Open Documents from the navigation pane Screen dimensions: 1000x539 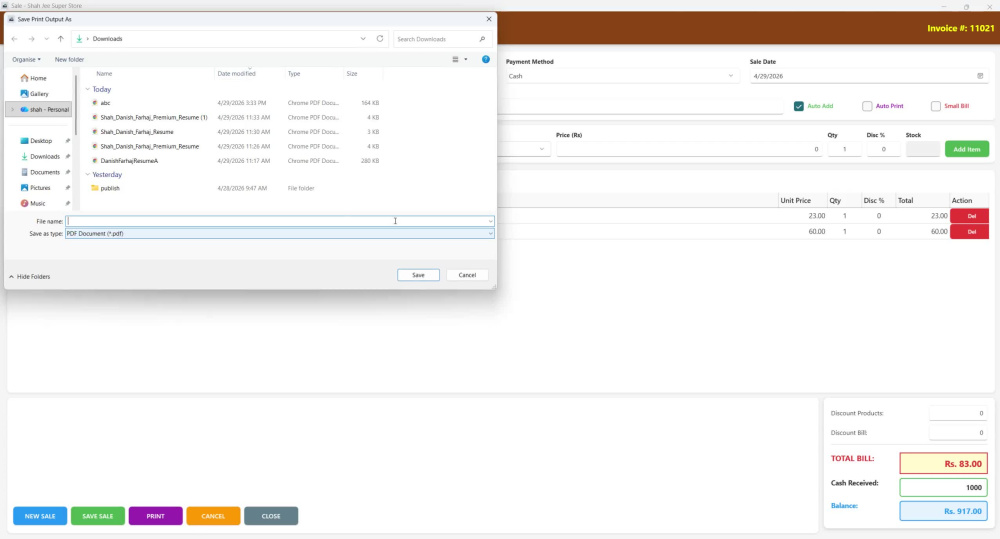point(40,172)
